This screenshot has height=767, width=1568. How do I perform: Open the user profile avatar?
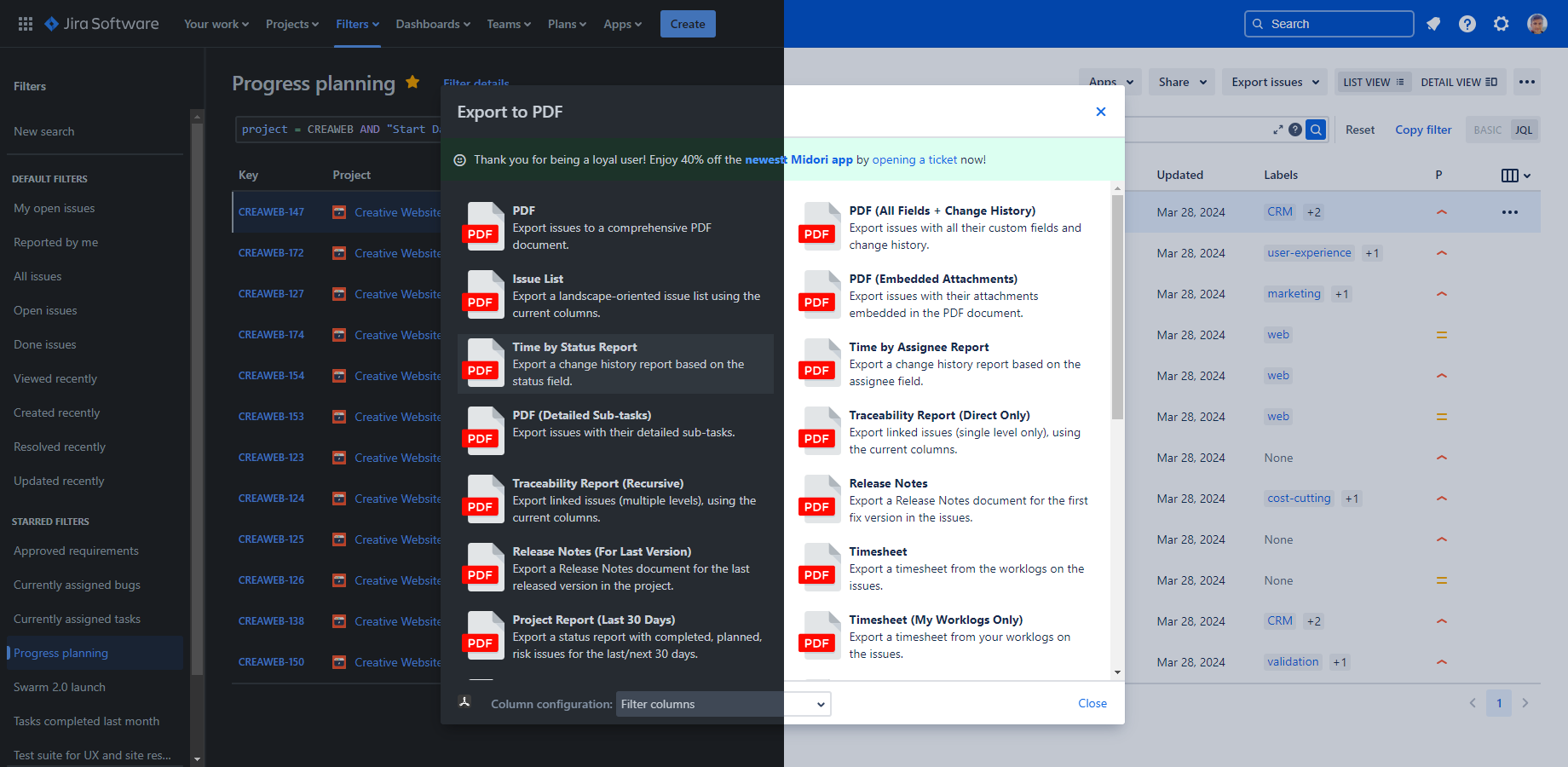pyautogui.click(x=1537, y=24)
